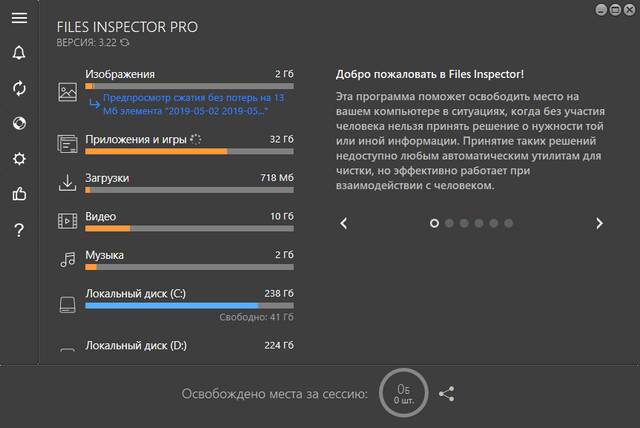
Task: Go to previous welcome slide arrow
Action: 344,223
